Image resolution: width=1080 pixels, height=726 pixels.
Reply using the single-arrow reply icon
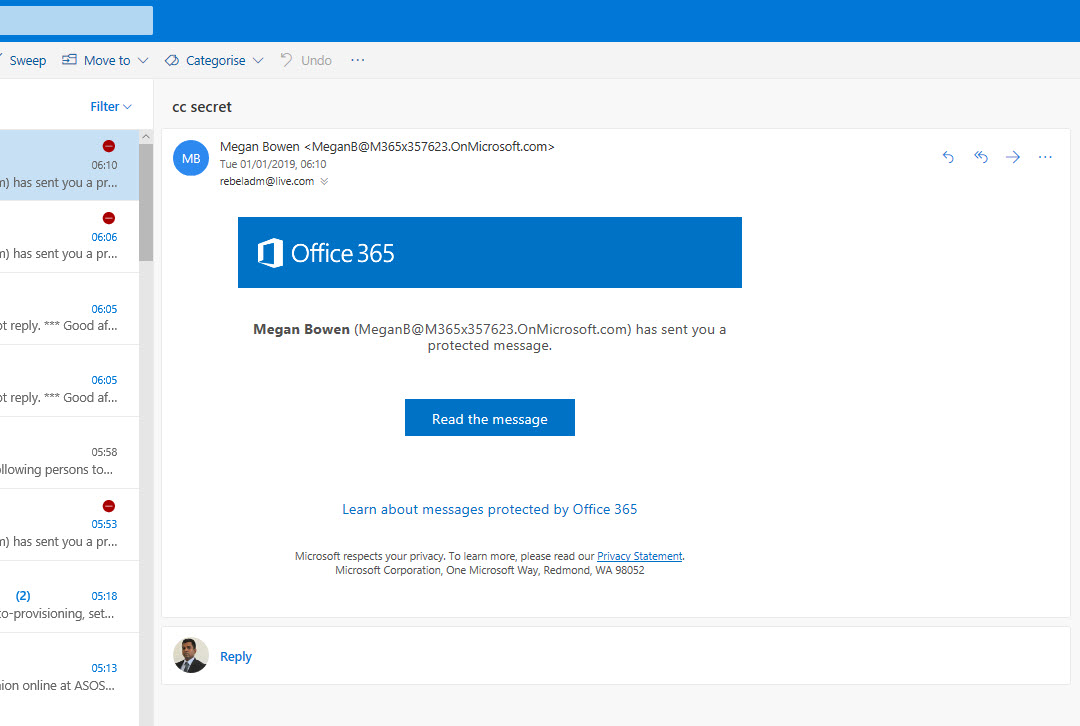tap(948, 157)
